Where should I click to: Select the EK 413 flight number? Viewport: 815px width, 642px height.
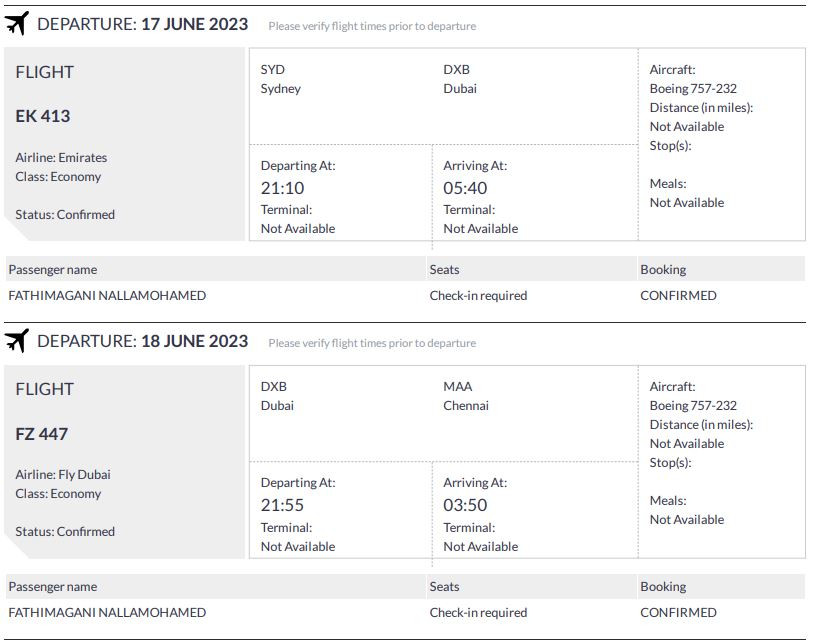[x=43, y=116]
